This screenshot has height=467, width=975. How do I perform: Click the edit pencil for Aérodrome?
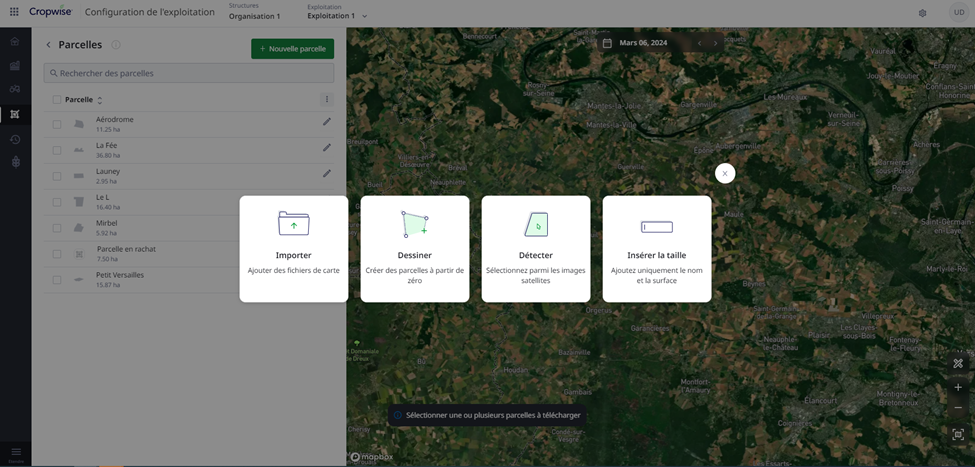point(326,122)
